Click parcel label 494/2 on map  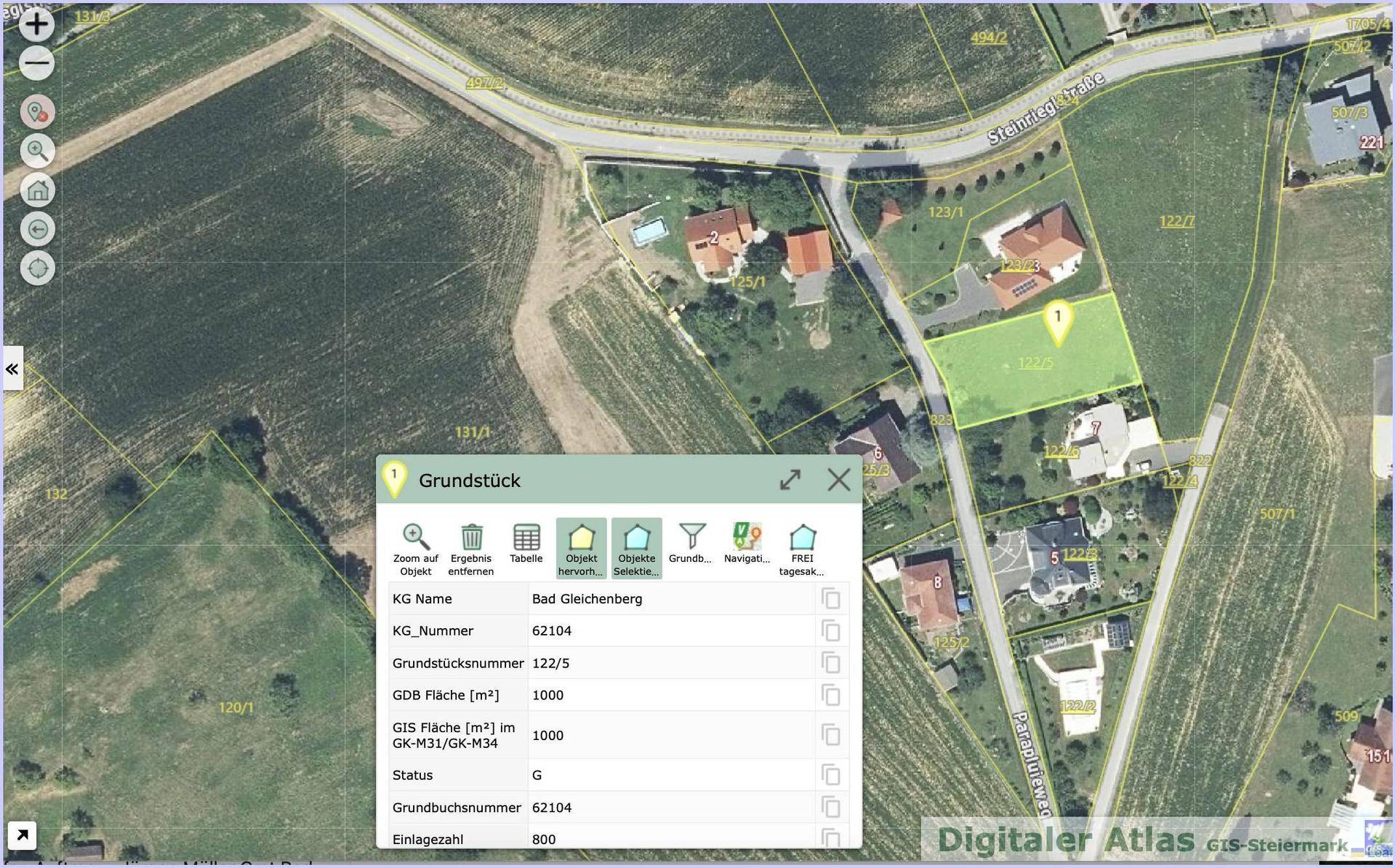tap(989, 37)
